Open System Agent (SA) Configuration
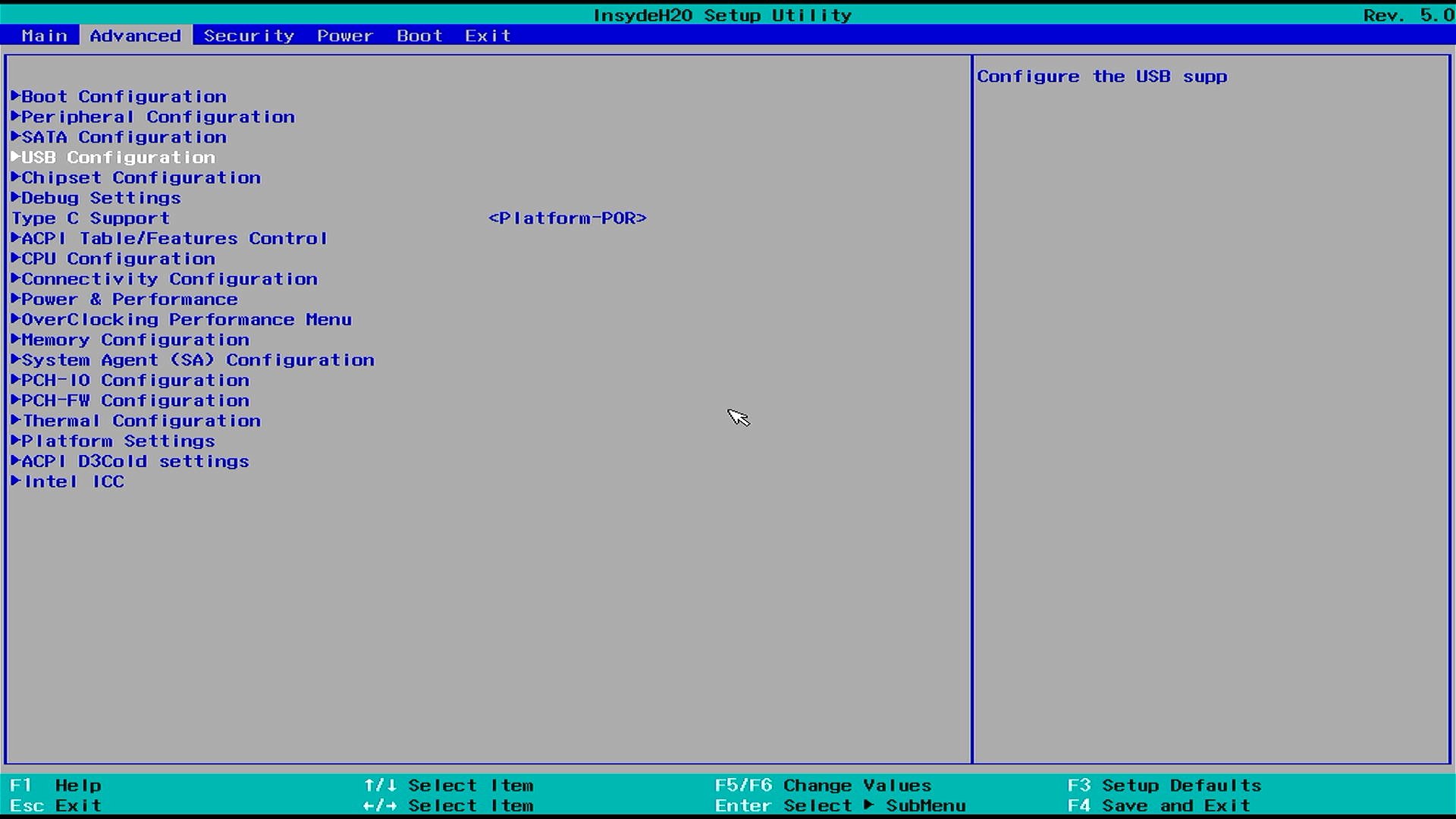 198,361
